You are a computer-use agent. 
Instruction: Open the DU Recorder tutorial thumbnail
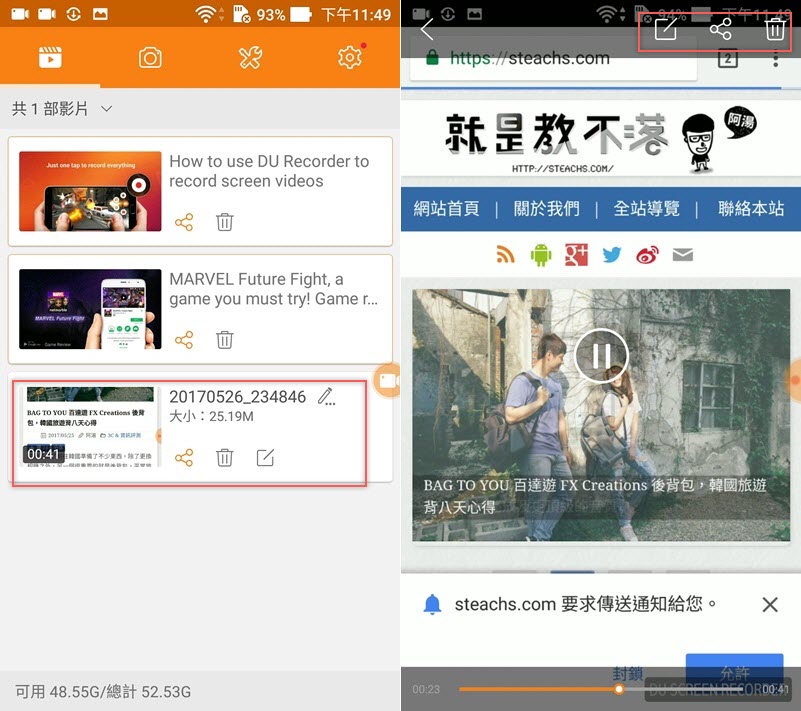pos(90,192)
